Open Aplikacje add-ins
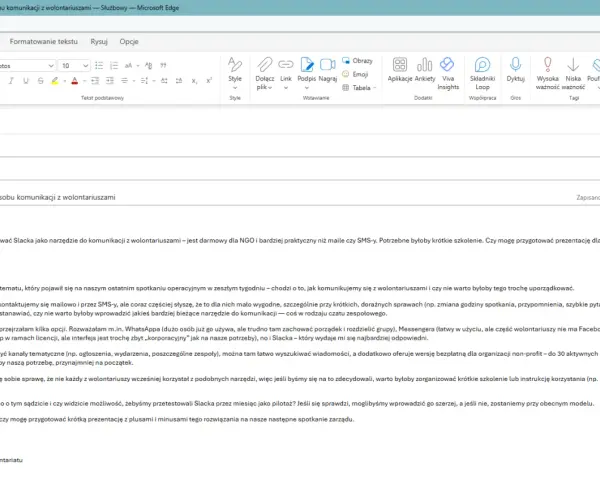600x480 pixels. (x=400, y=69)
